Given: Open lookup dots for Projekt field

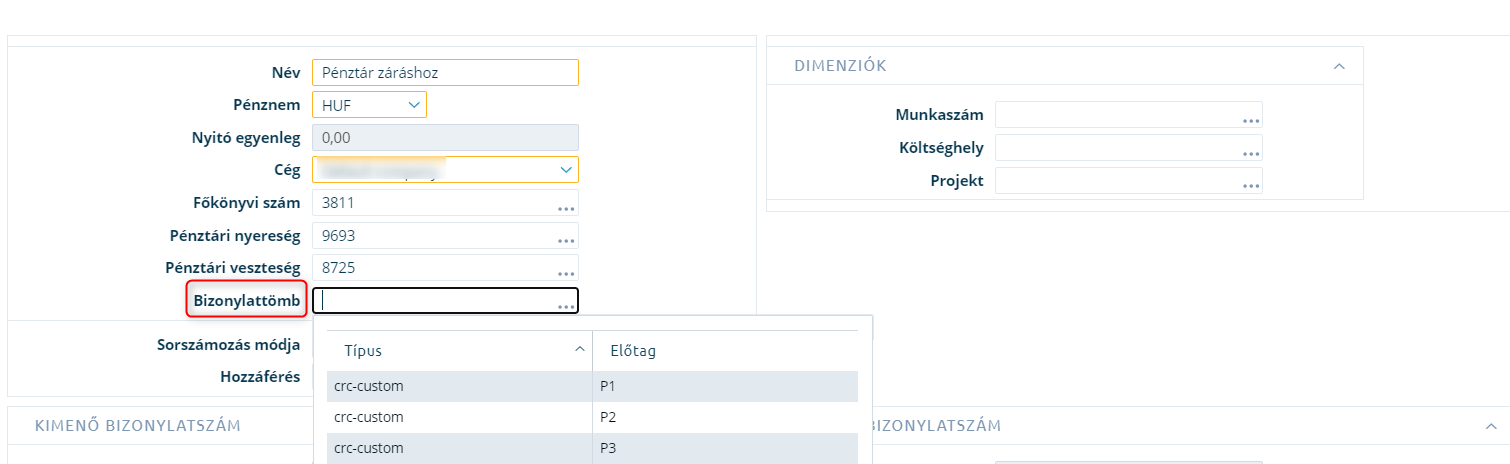Looking at the screenshot, I should [1250, 186].
